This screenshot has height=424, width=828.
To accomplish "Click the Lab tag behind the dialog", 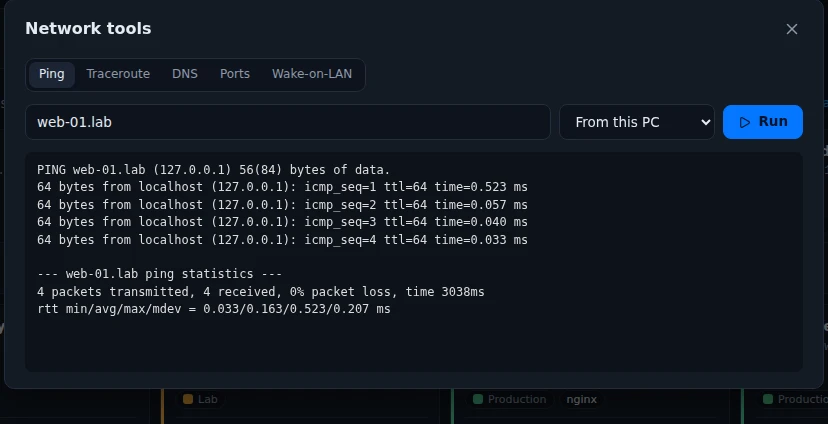I will point(200,399).
